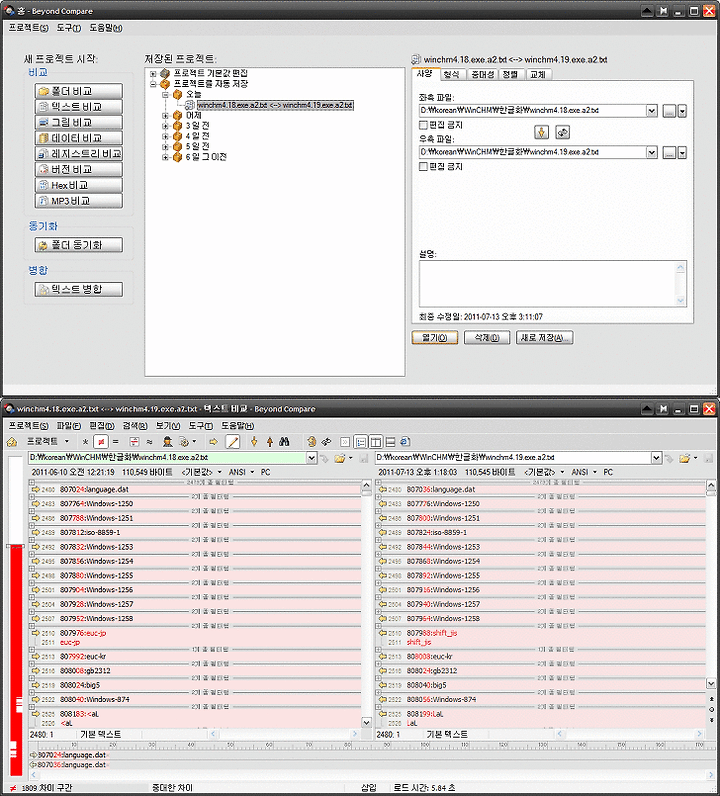720x796 pixels.
Task: Select side-by-side layout icon
Action: click(375, 442)
